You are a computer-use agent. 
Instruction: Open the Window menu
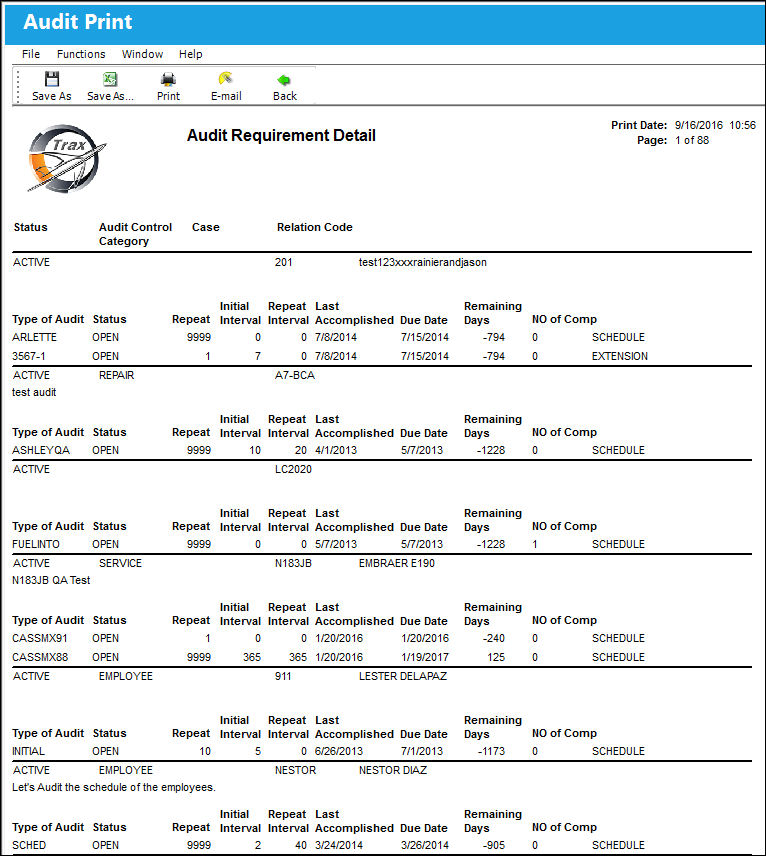pos(142,54)
